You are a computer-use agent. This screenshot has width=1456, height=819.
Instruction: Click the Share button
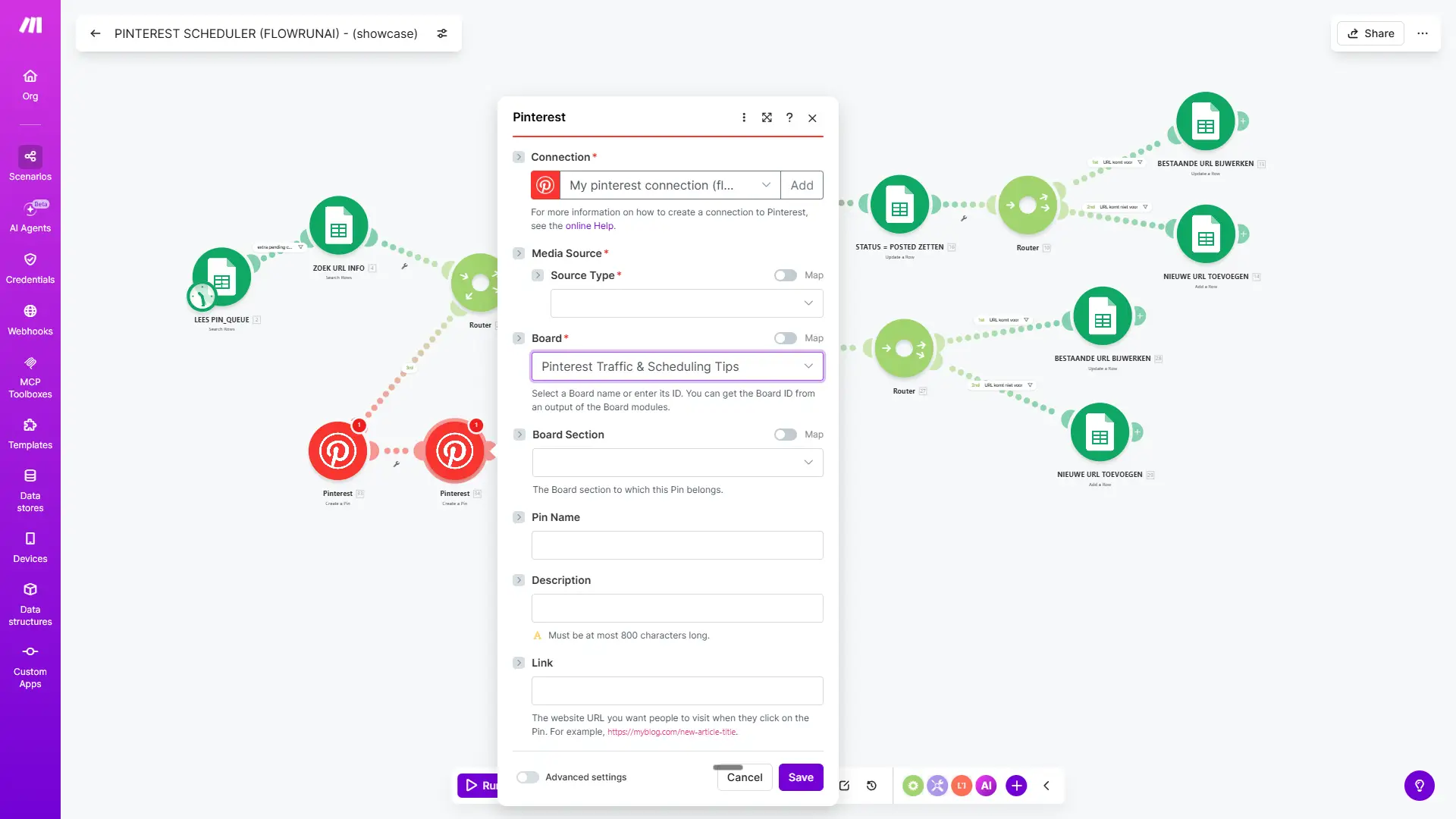(1371, 33)
